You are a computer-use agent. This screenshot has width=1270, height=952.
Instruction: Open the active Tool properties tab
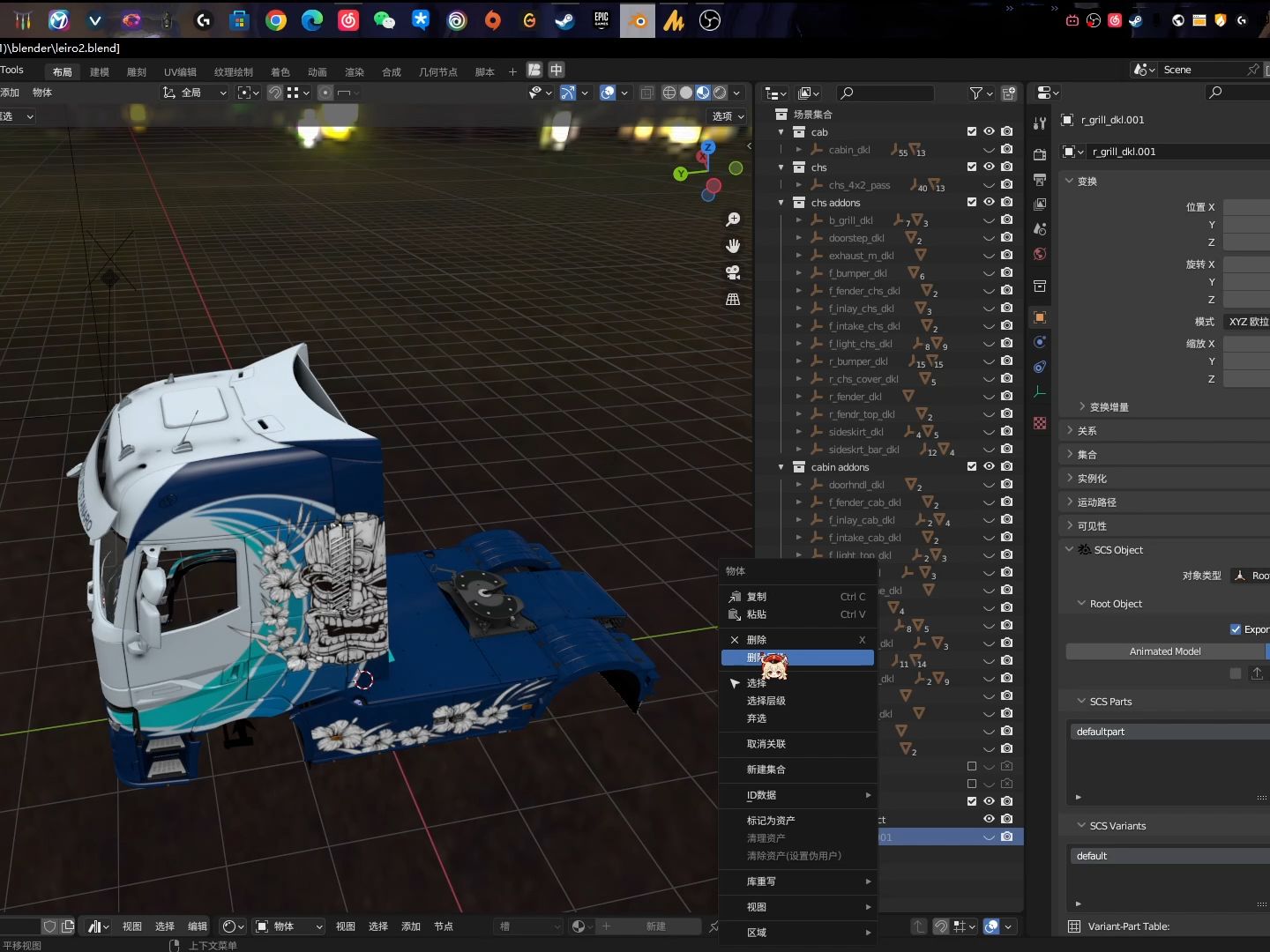coord(1039,124)
